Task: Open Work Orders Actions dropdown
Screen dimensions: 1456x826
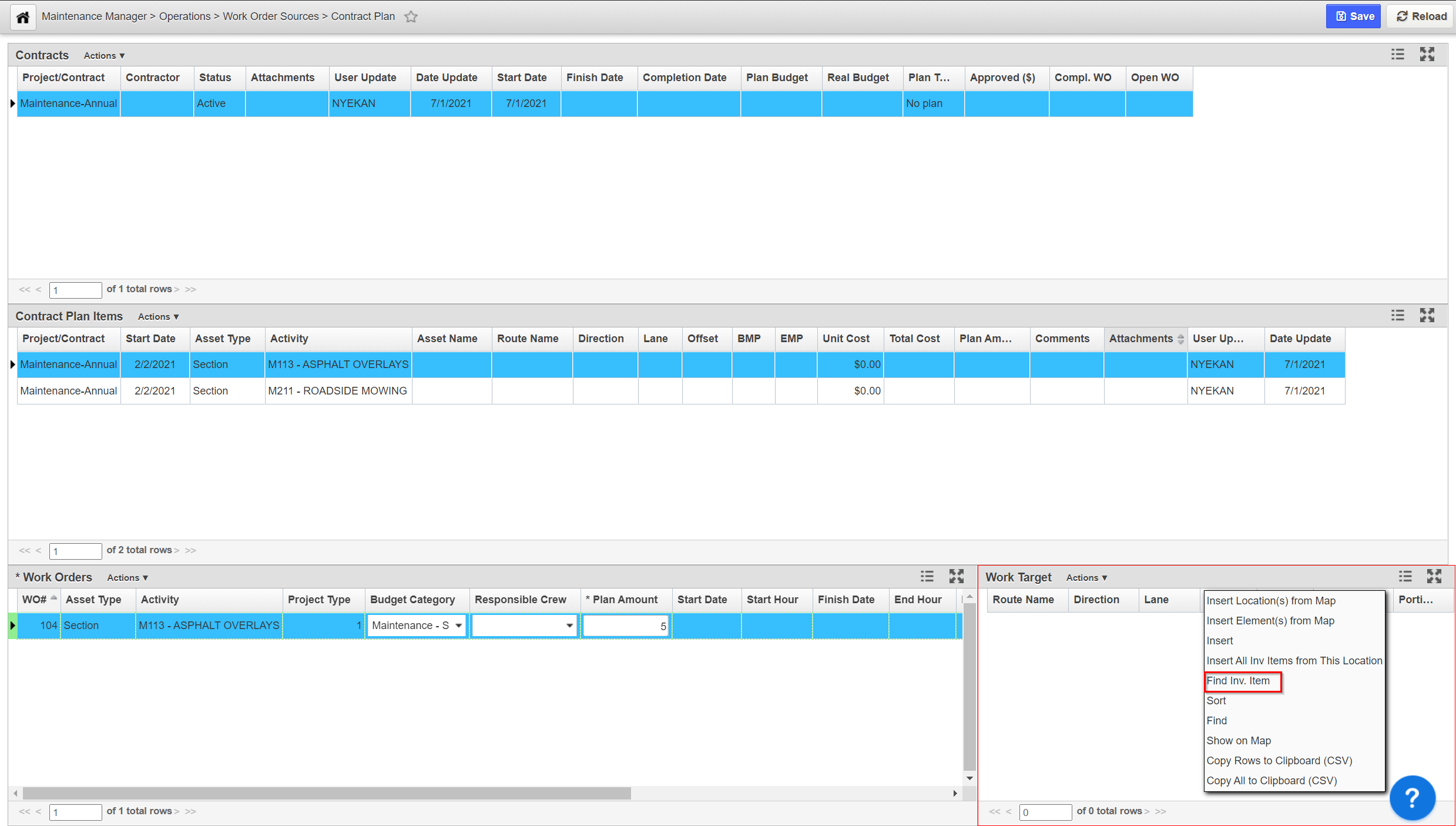Action: 127,577
